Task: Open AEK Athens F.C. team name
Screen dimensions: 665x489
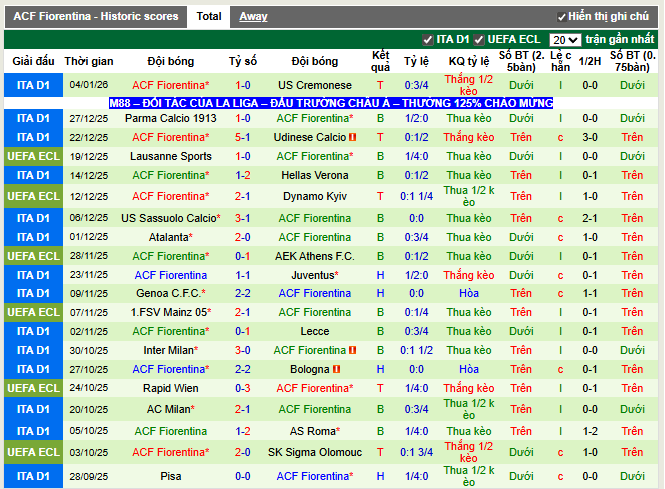Action: click(x=315, y=257)
